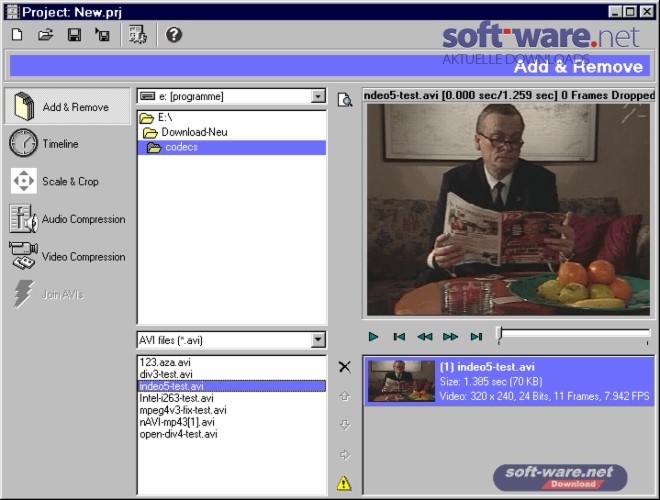
Task: Click the Video Compression camera icon
Action: (x=24, y=255)
